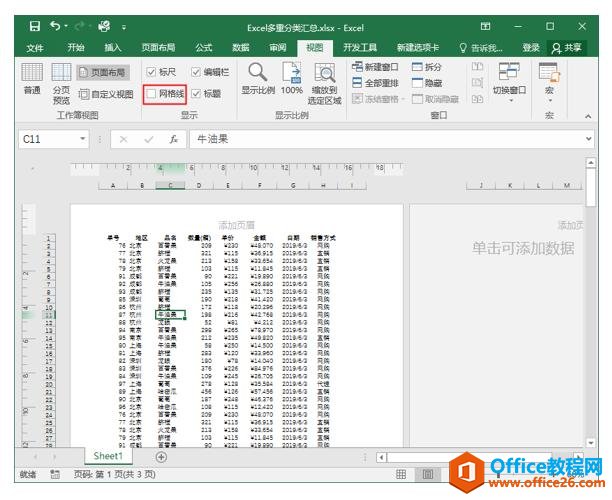612x500 pixels.
Task: Click scroll down arrow on vertical scrollbar
Action: click(591, 443)
